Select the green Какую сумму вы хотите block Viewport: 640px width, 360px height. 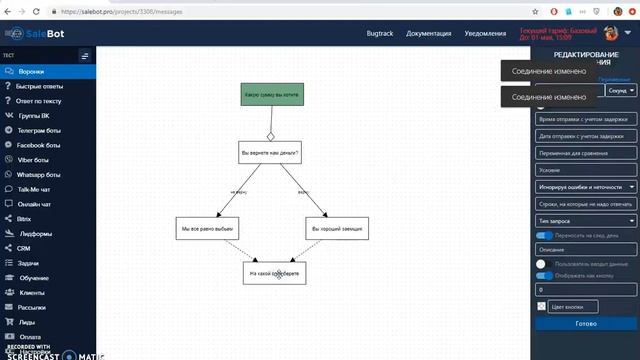tap(272, 94)
